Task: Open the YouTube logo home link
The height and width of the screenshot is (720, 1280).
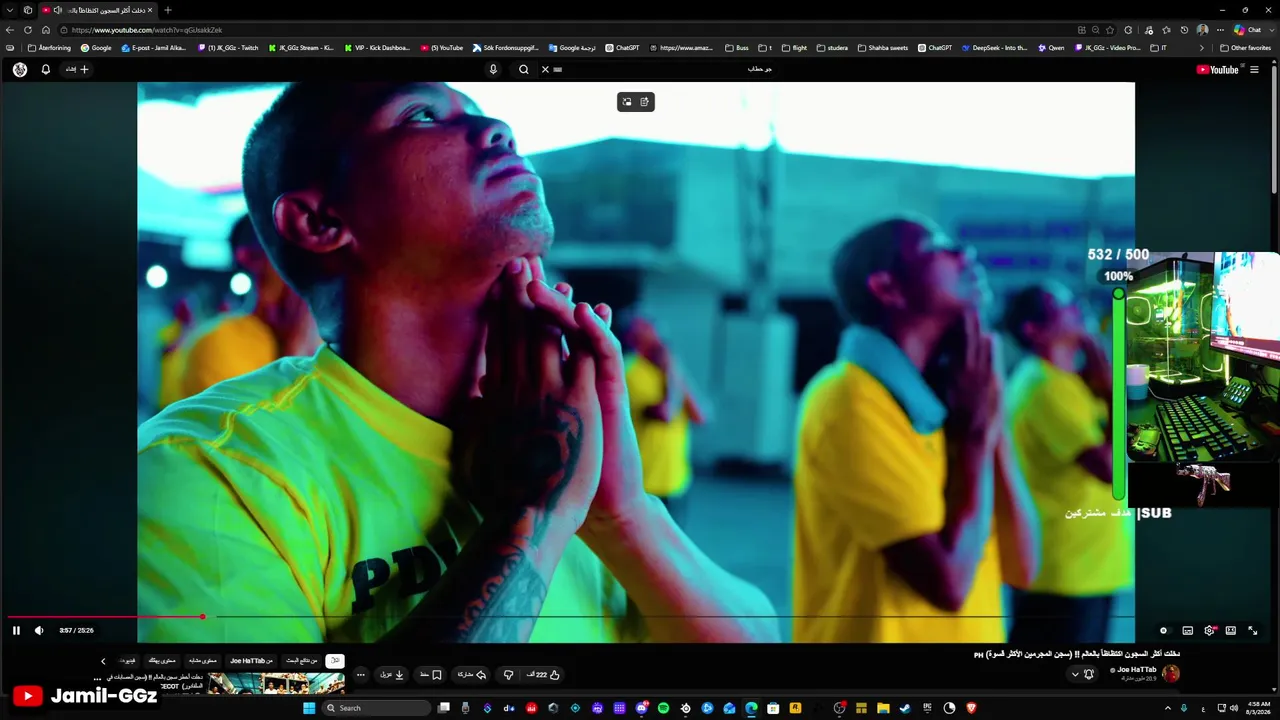Action: 1217,70
